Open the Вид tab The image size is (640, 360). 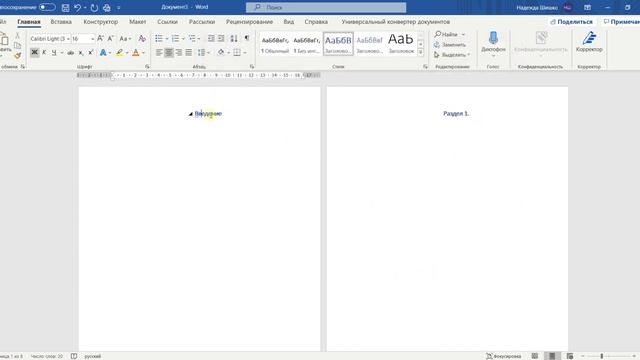tap(289, 22)
